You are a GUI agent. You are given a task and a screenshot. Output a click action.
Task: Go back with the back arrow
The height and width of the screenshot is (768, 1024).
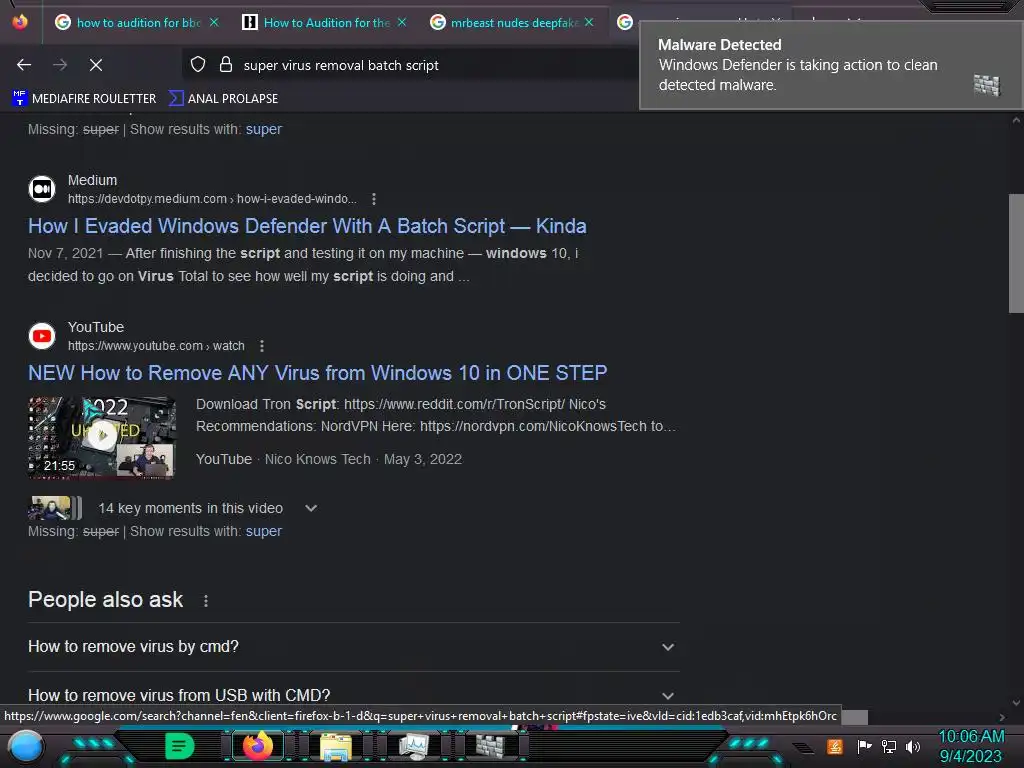pos(24,65)
